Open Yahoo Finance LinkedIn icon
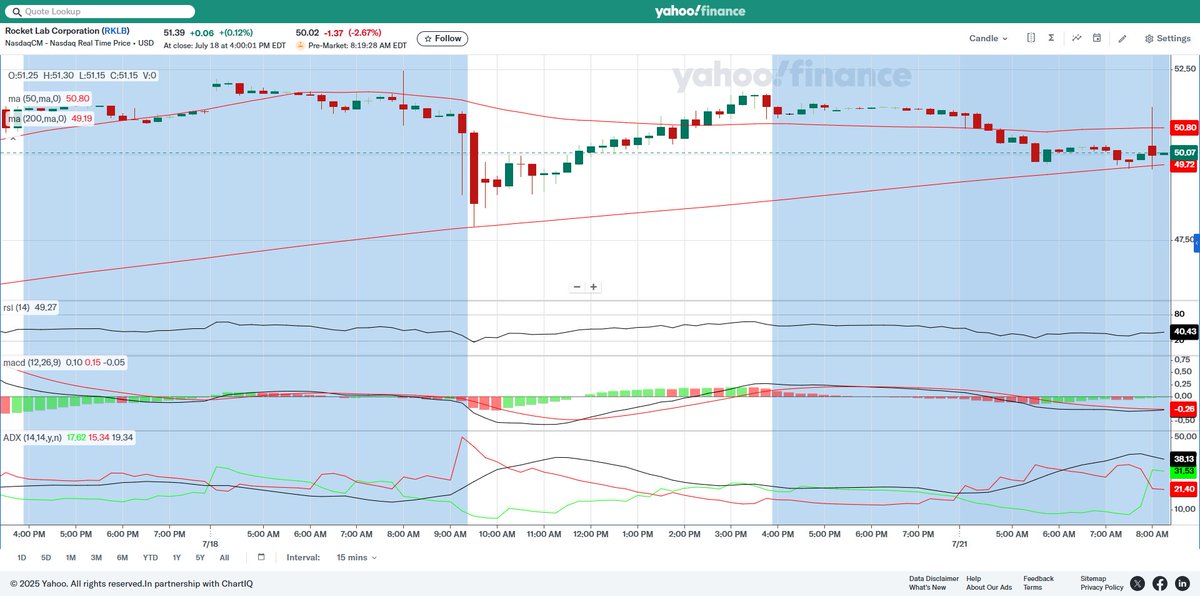 pyautogui.click(x=1182, y=583)
